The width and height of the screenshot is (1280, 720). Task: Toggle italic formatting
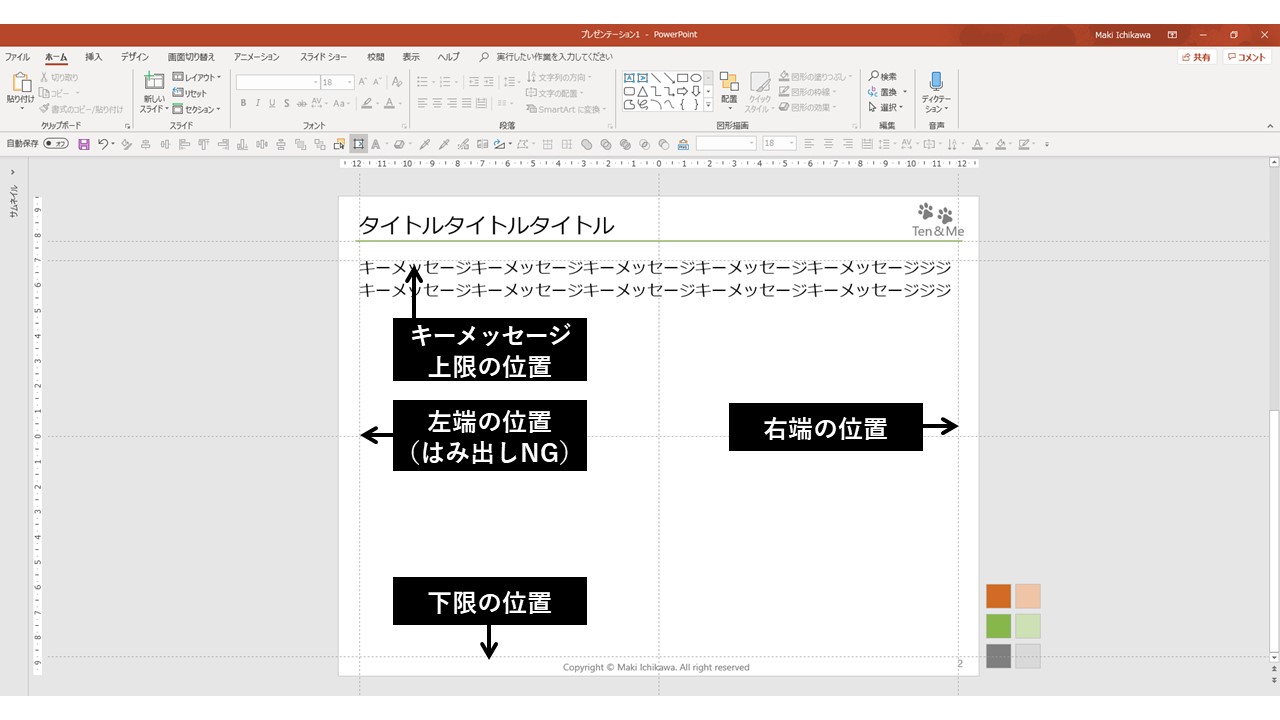click(257, 103)
